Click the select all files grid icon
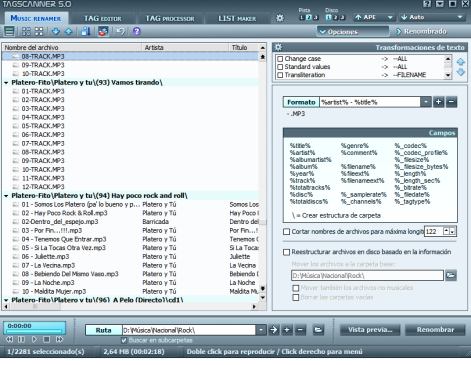Image resolution: width=471 pixels, height=365 pixels. point(26,32)
